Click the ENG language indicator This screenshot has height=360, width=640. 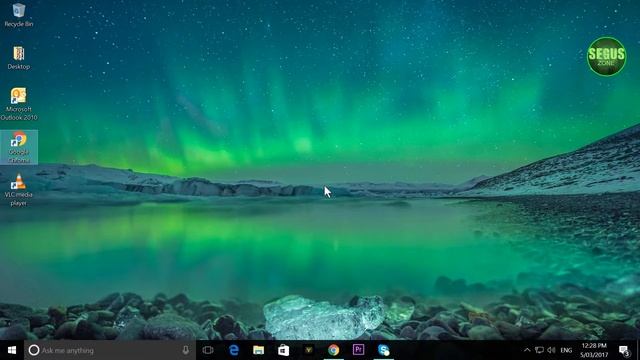pos(566,350)
